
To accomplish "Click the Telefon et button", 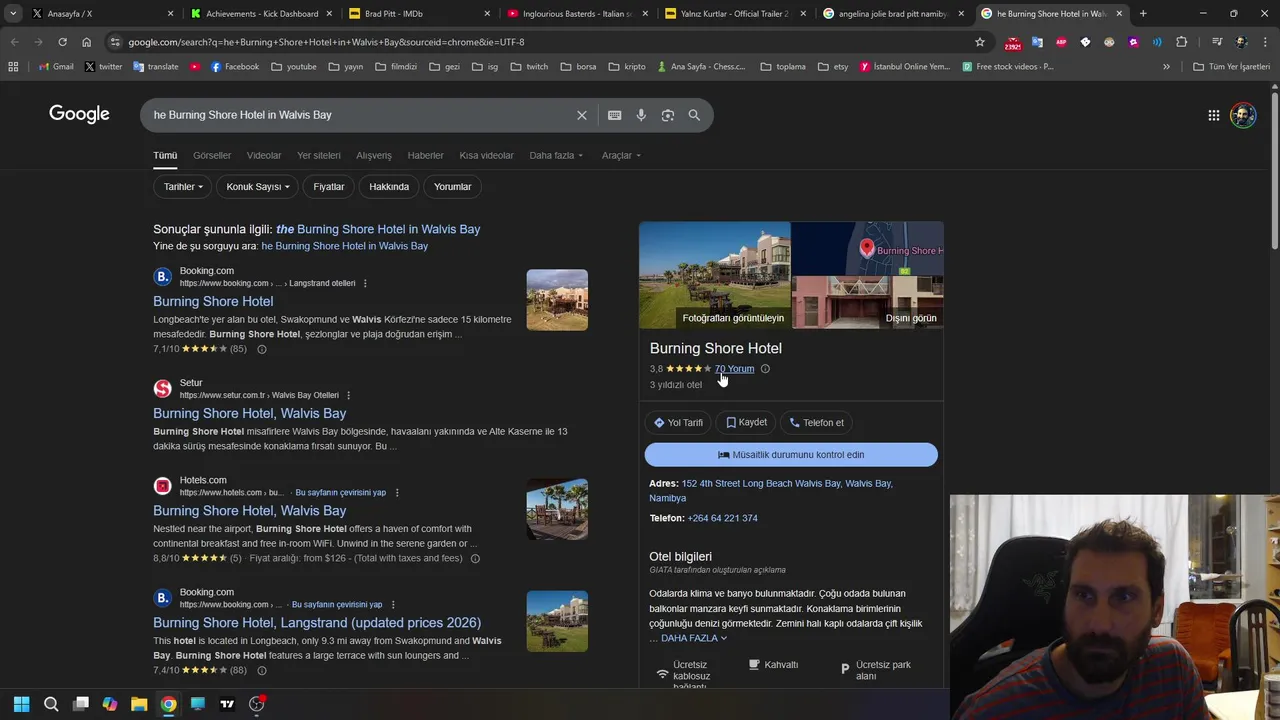I will point(816,423).
